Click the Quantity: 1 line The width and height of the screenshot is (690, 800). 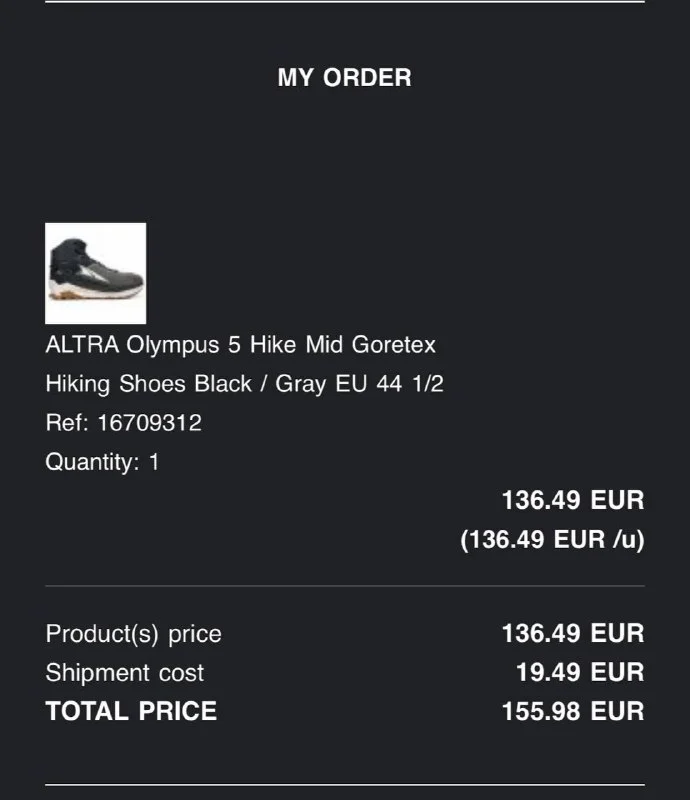click(x=102, y=462)
